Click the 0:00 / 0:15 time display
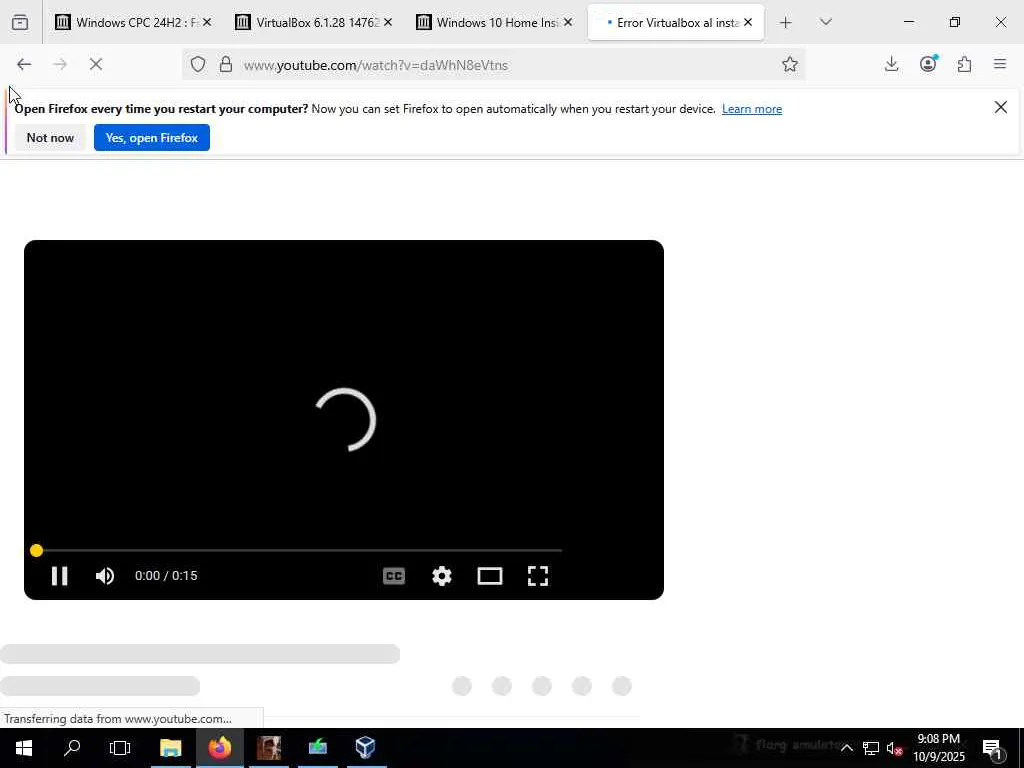 pos(166,576)
